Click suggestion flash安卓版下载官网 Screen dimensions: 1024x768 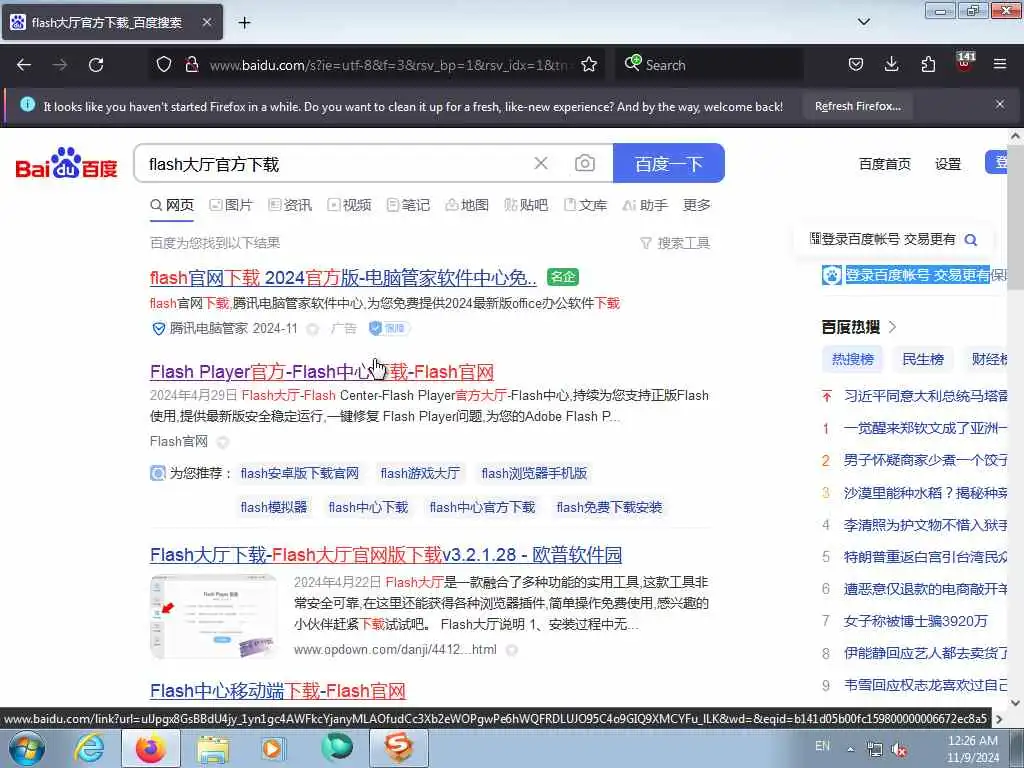tap(300, 473)
